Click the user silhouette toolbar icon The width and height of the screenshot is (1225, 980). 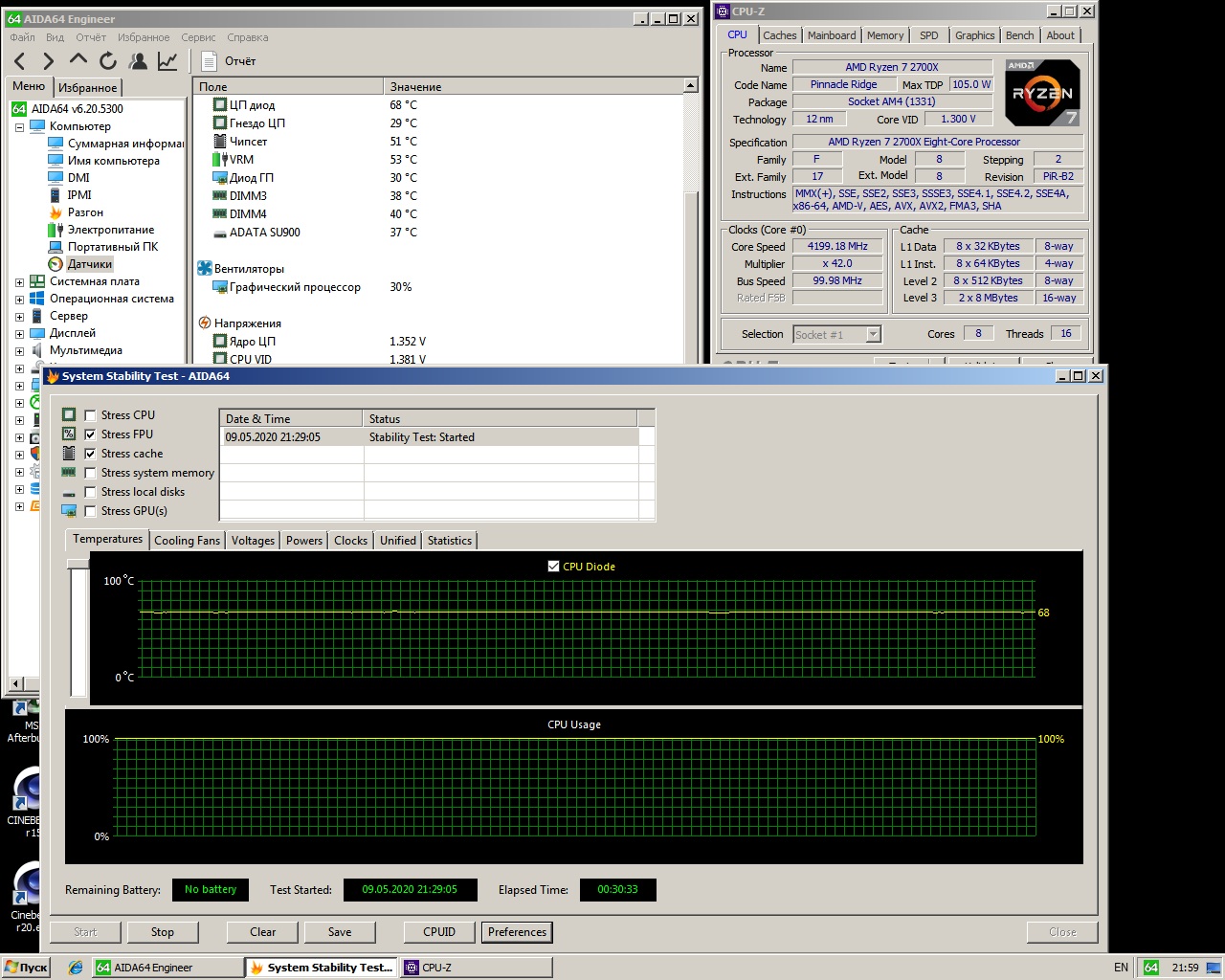point(139,61)
